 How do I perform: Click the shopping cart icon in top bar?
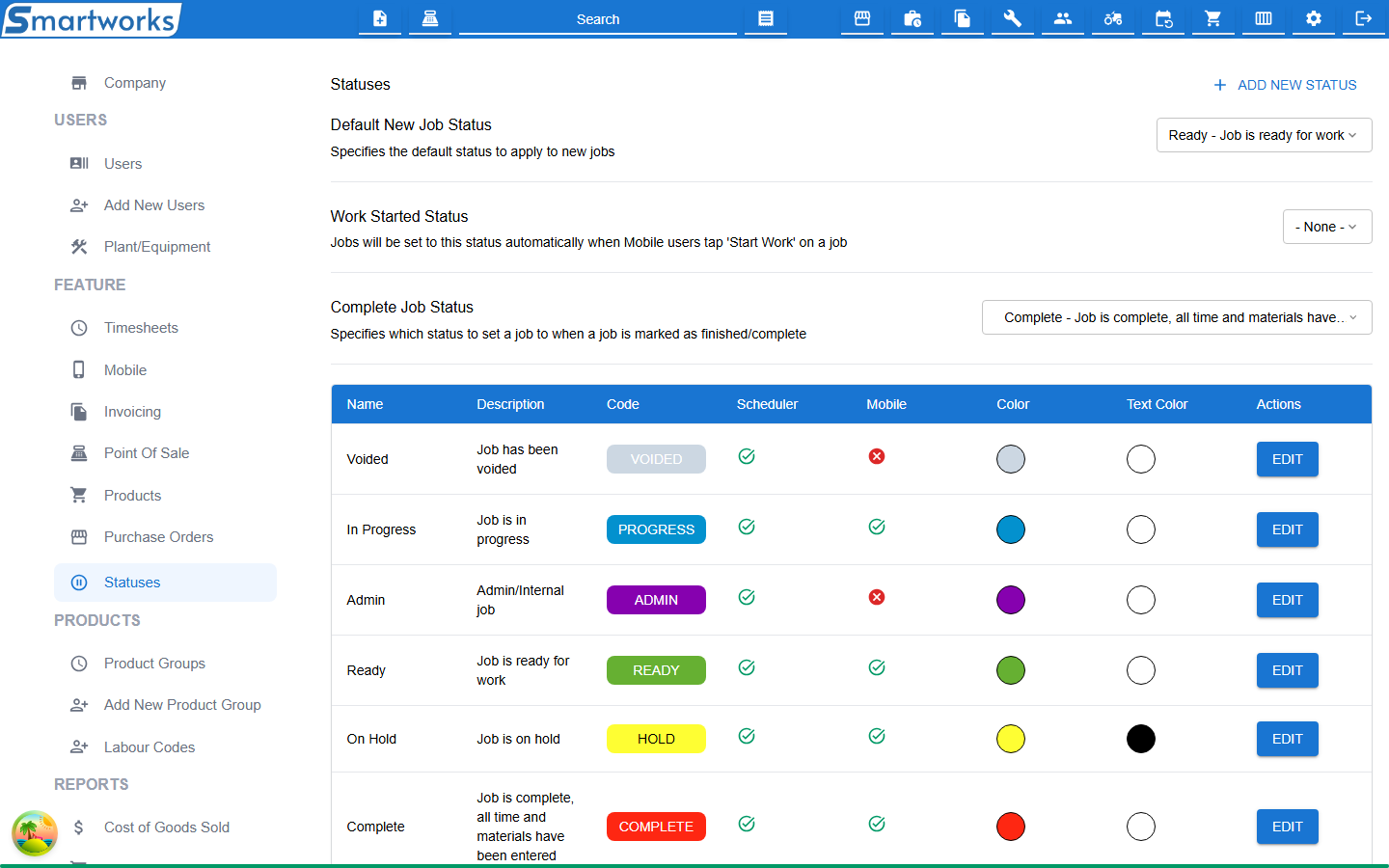click(x=1213, y=18)
